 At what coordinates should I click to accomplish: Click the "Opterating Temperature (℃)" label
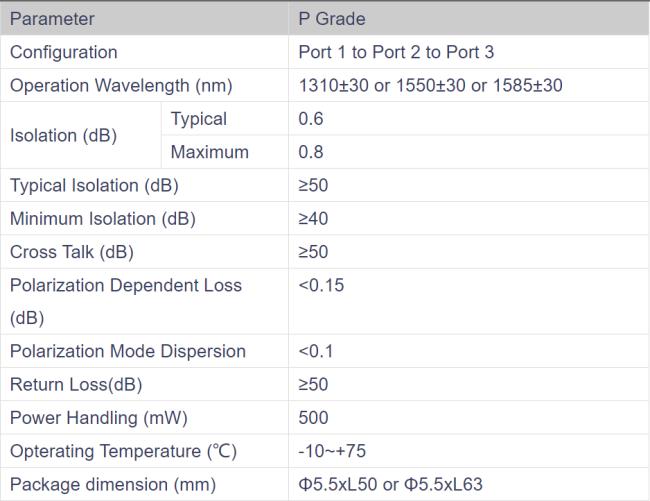[x=123, y=451]
